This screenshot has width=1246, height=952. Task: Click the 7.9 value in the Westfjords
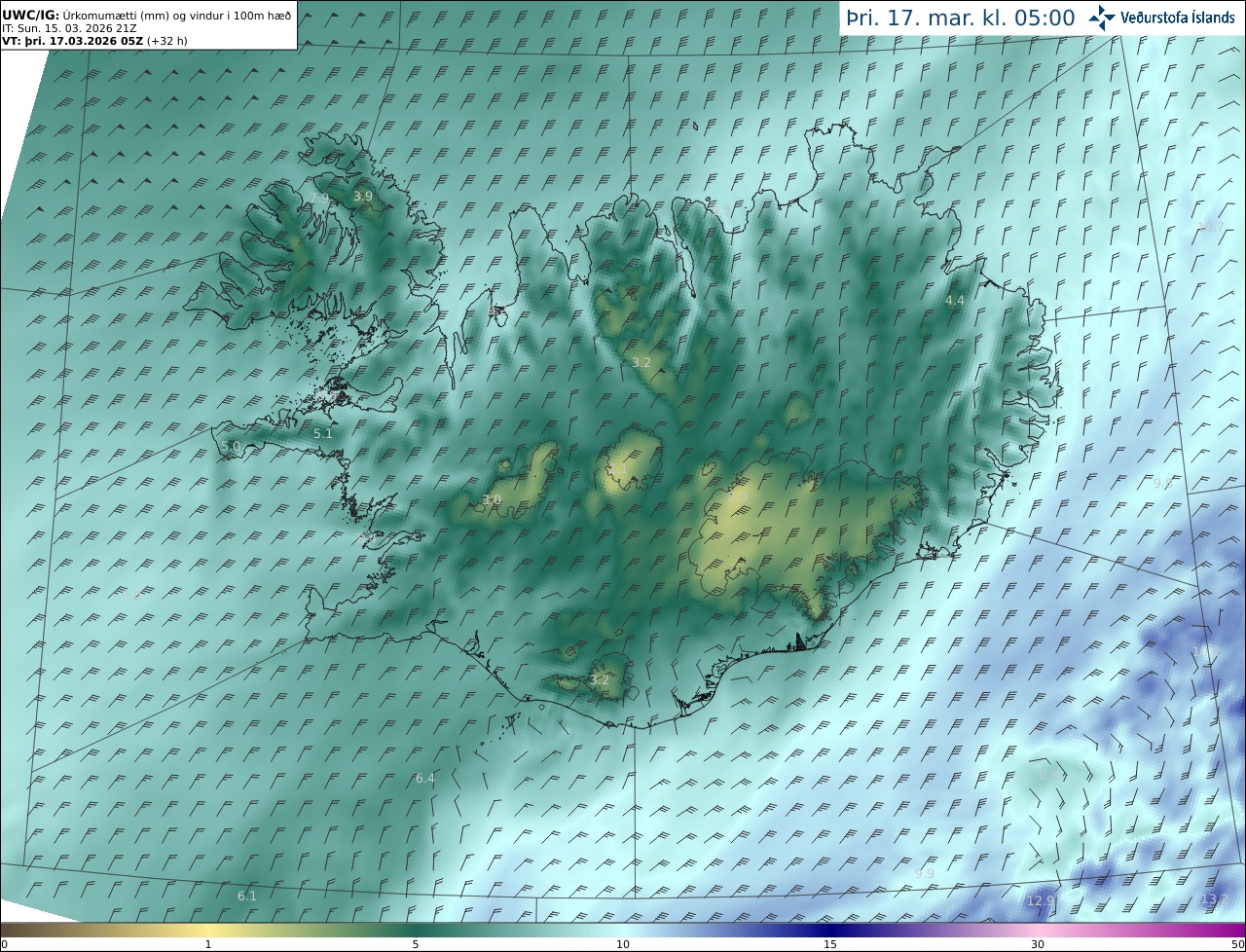pyautogui.click(x=318, y=198)
